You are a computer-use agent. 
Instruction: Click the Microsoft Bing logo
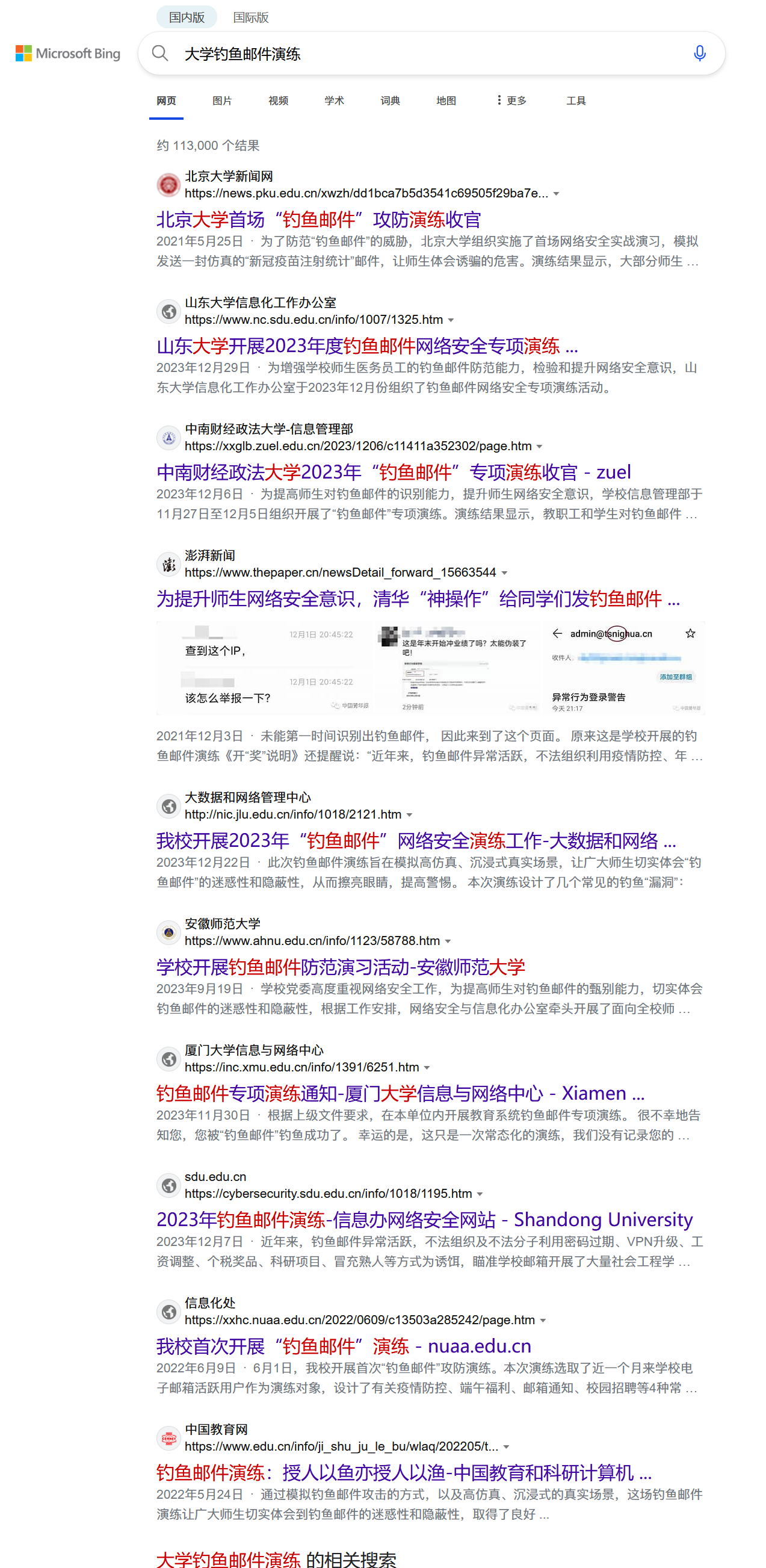click(68, 54)
